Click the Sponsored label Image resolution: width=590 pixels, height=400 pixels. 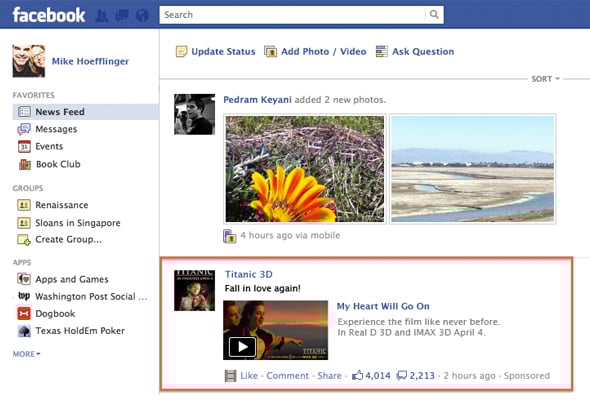coord(527,376)
